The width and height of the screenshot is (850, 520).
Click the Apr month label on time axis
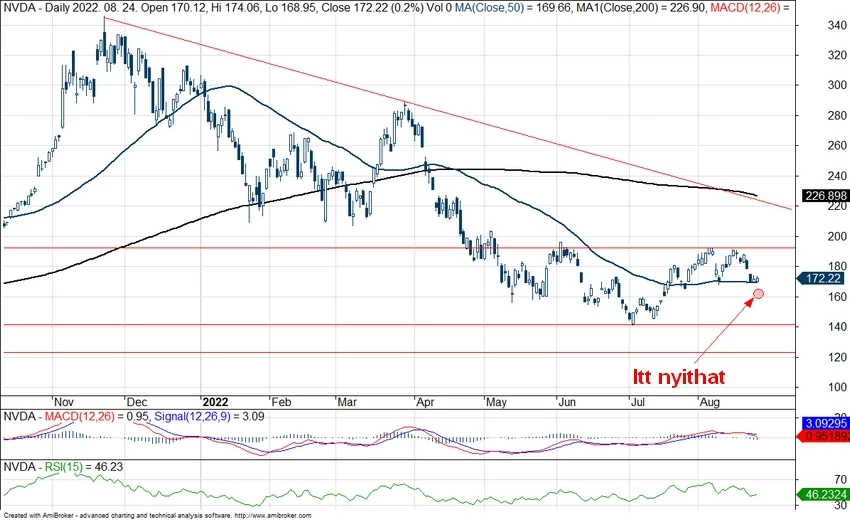pyautogui.click(x=426, y=402)
